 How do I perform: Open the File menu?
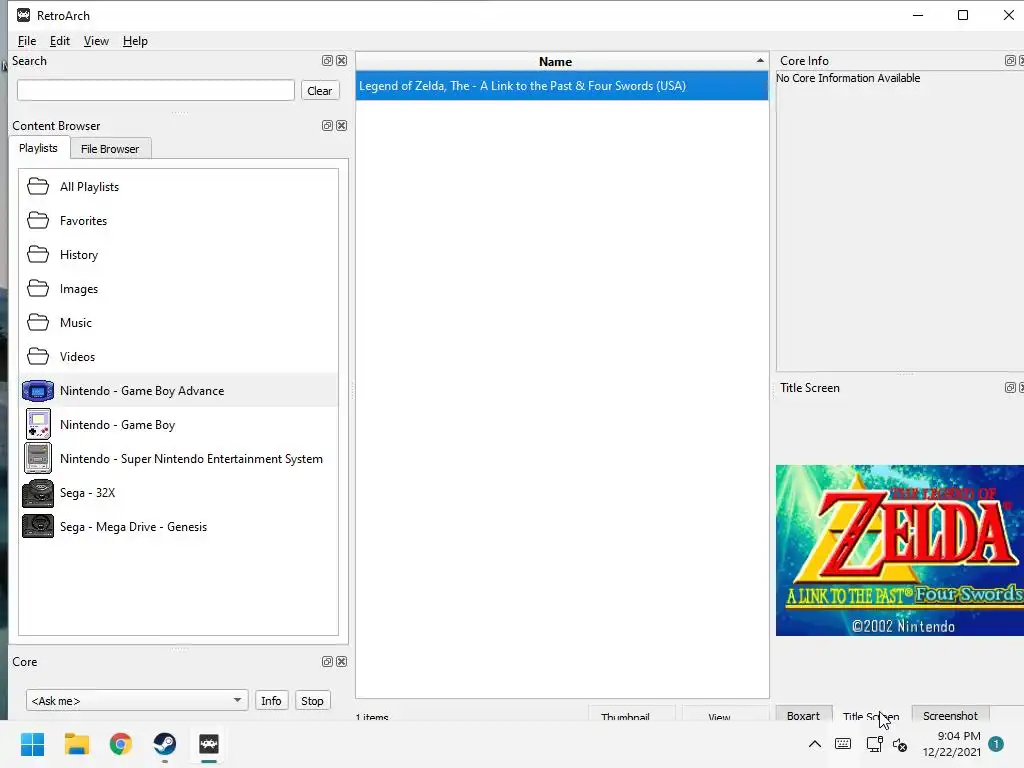point(27,41)
